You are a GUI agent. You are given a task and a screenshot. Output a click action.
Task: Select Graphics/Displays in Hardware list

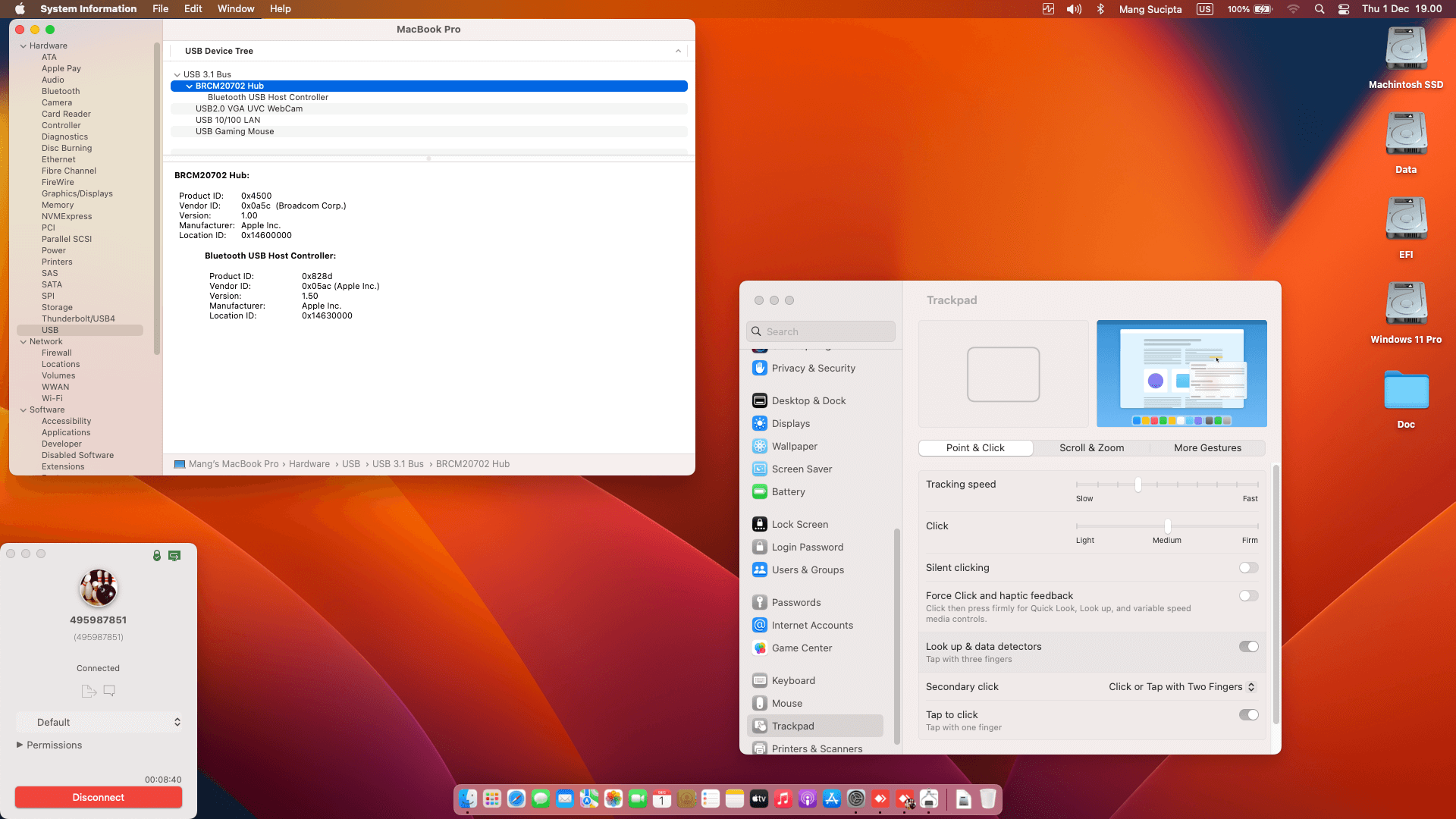tap(77, 194)
